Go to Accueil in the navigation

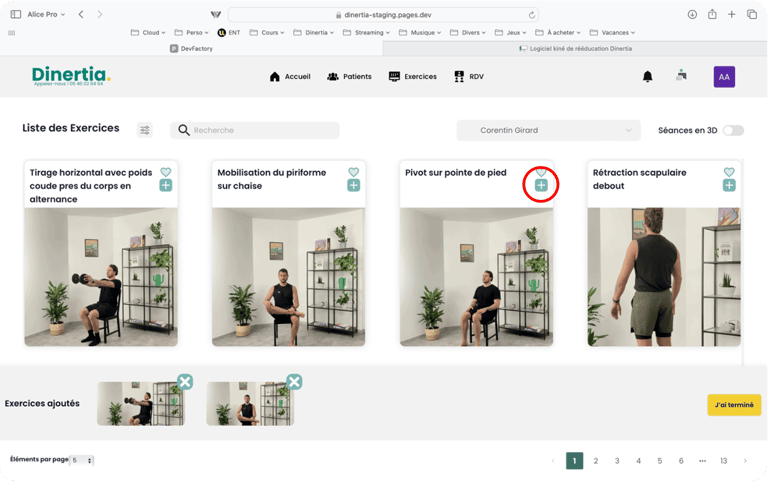coord(290,76)
